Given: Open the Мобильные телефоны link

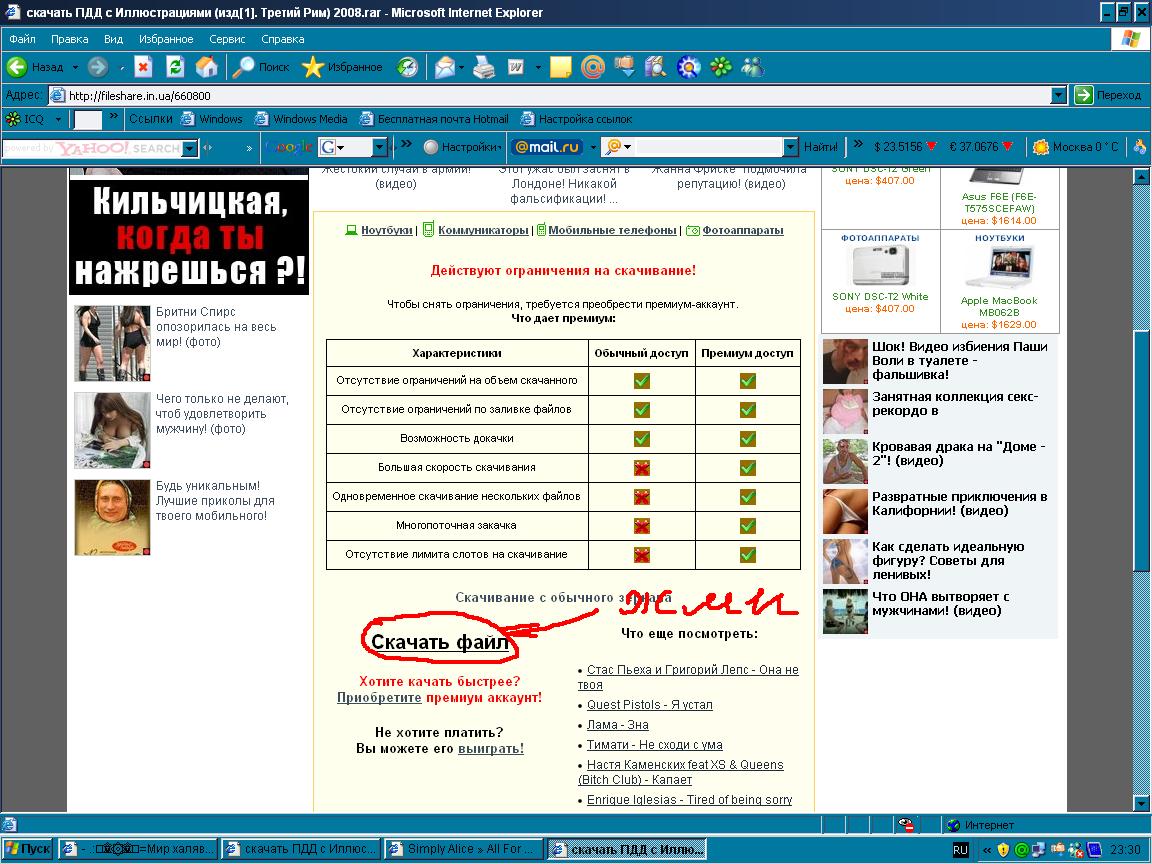Looking at the screenshot, I should tap(612, 230).
